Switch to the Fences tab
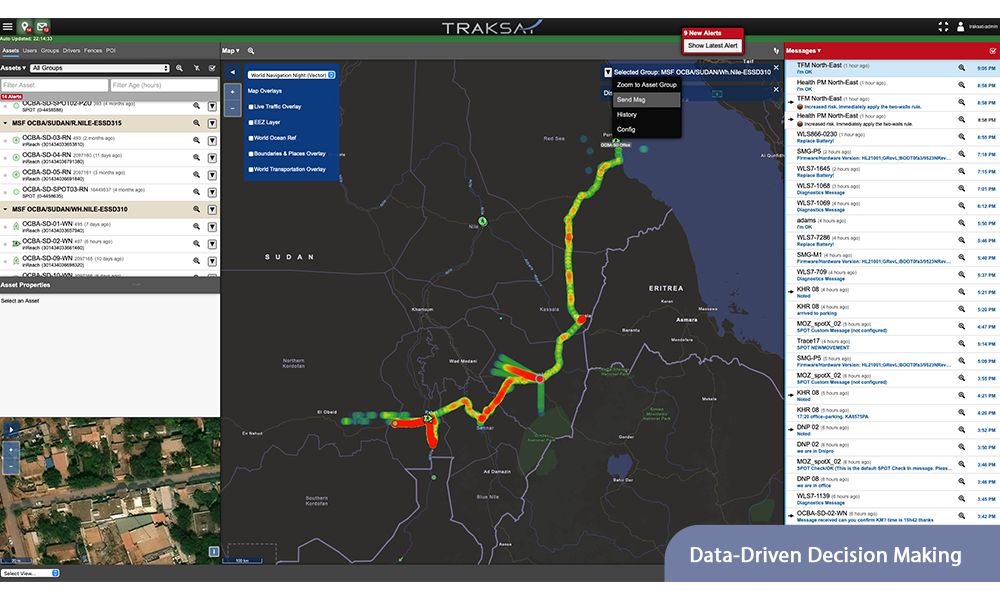This screenshot has height=600, width=1000. 94,50
